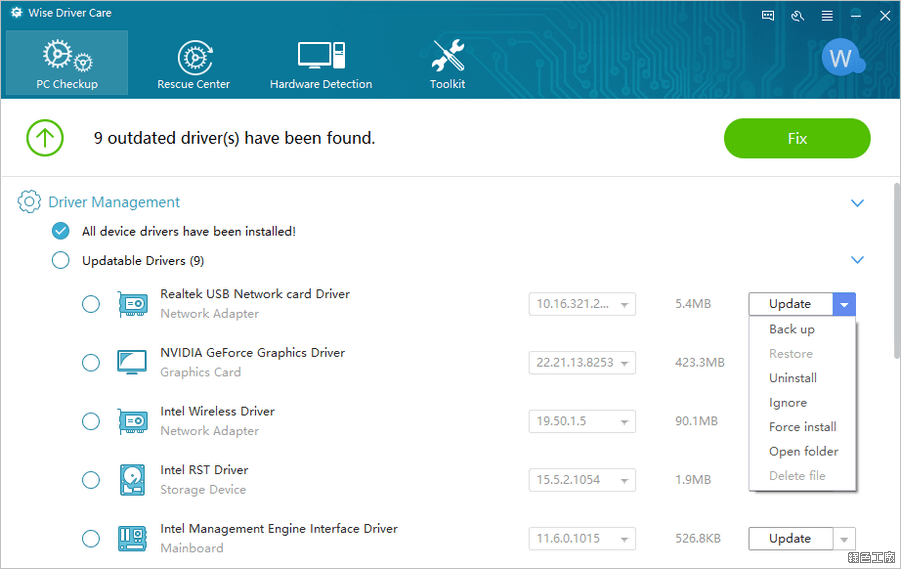Click Update for Realtek USB Network driver
901x569 pixels.
(x=791, y=304)
